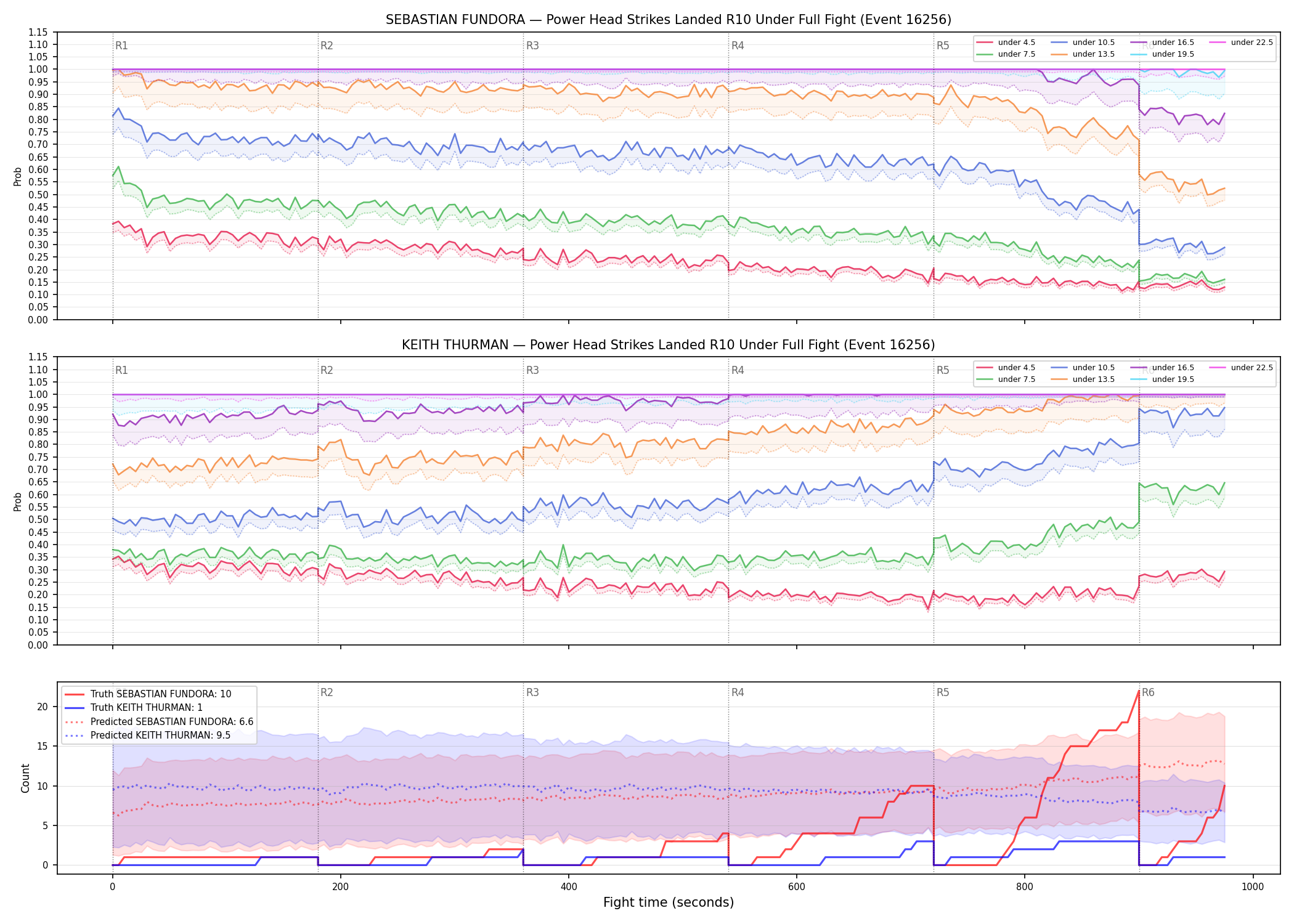1294x924 pixels.
Task: Click the 200 tick label on the x-axis
Action: click(x=341, y=887)
